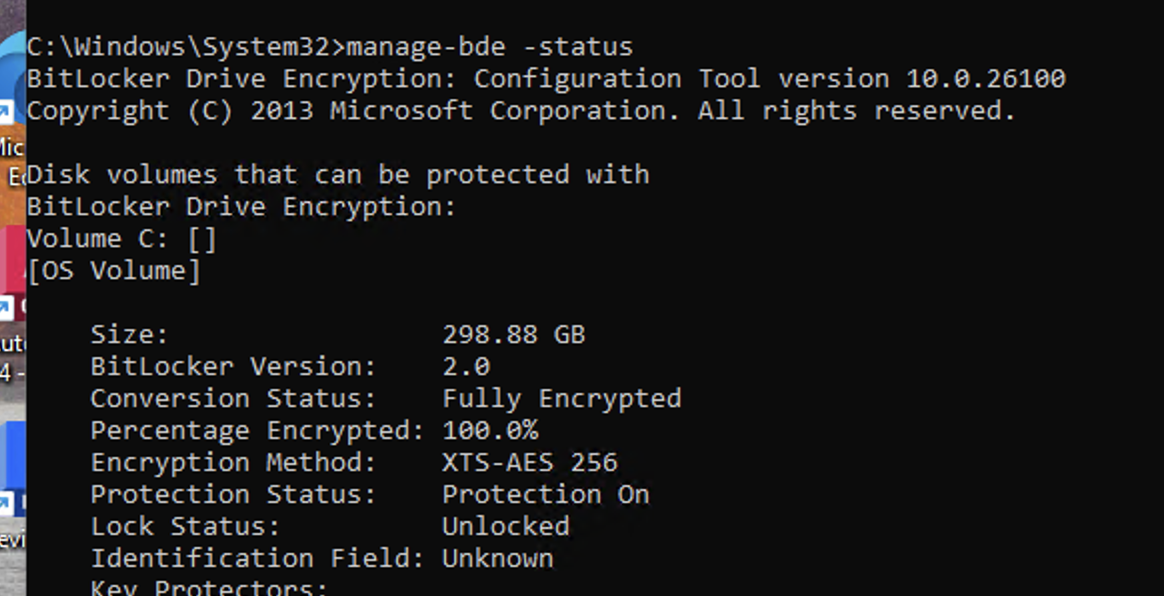Click the Unlocked lock status value

pos(506,526)
